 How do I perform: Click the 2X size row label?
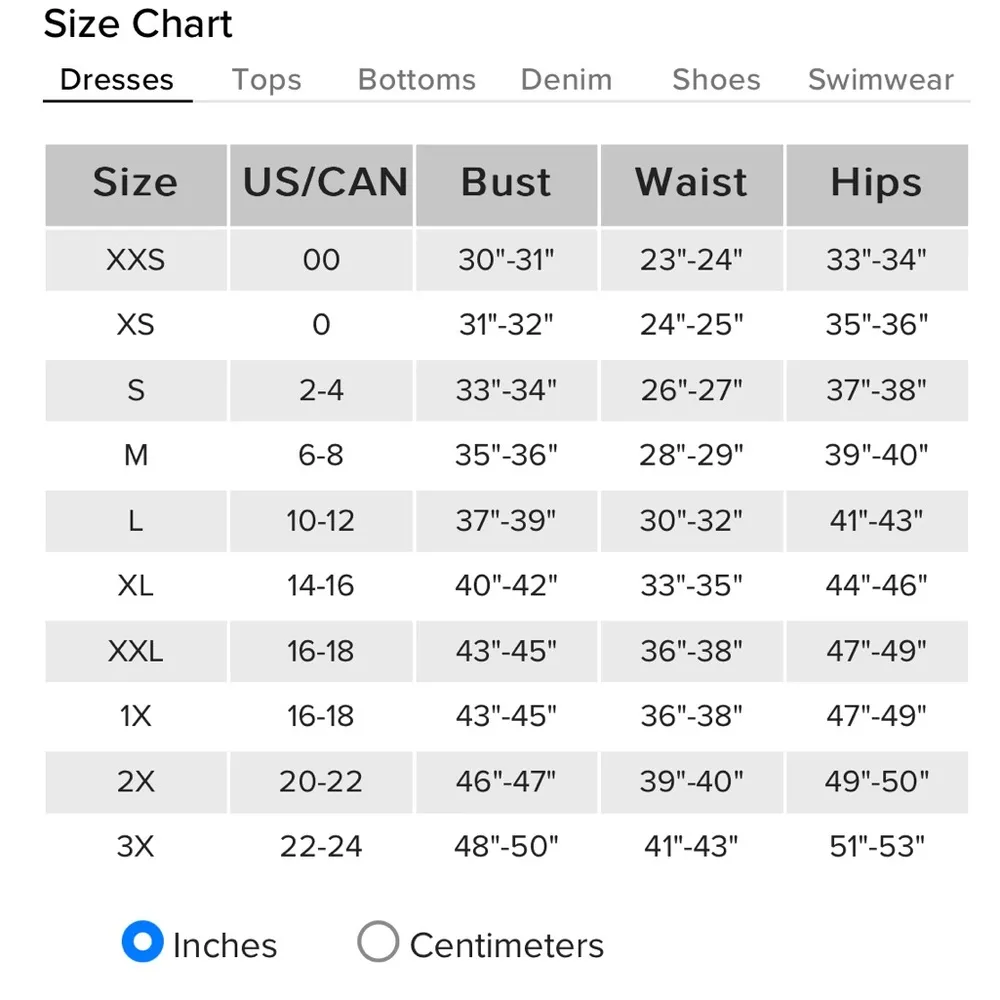(x=135, y=782)
